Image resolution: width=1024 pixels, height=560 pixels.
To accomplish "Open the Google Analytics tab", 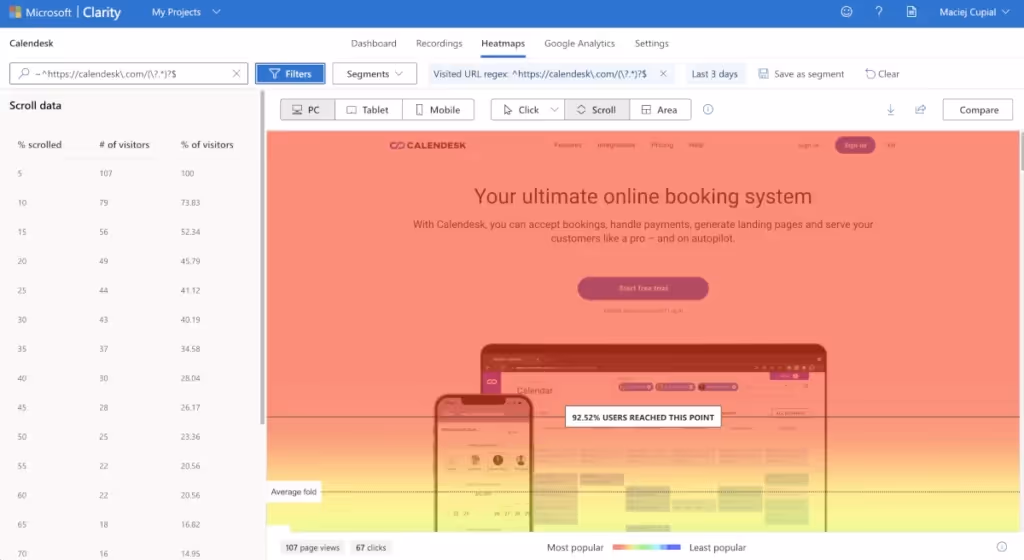I will 579,43.
